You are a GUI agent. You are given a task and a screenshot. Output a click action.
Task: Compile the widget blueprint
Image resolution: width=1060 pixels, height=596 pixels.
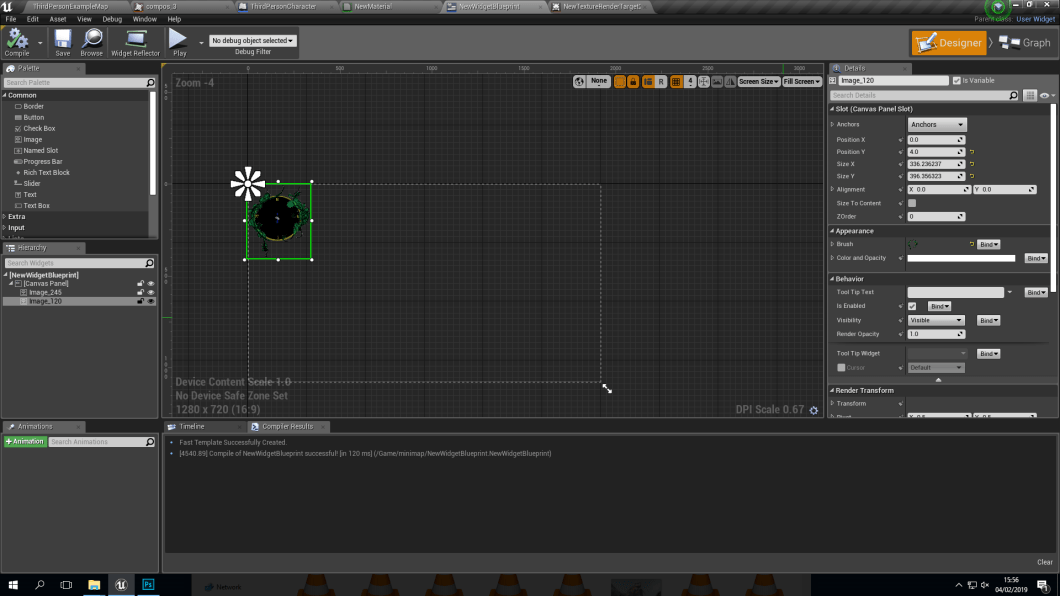17,43
